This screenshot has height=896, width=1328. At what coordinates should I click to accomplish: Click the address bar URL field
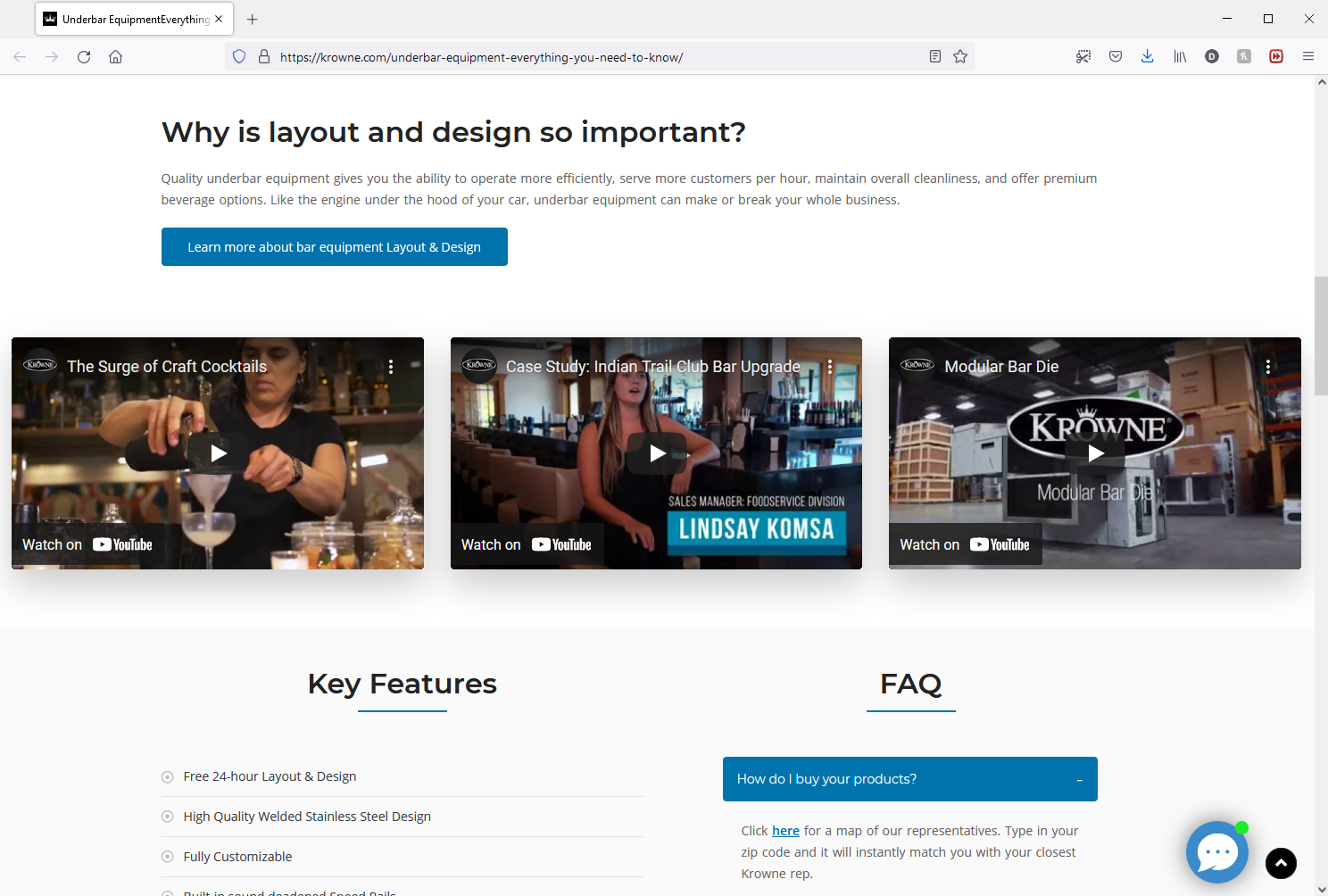[598, 57]
